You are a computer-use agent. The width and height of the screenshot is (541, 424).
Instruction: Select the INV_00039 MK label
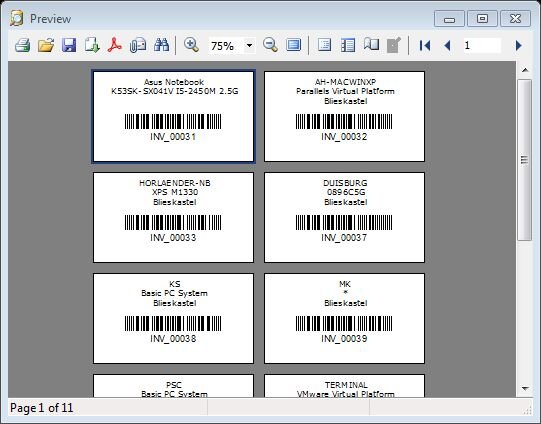[x=344, y=318]
